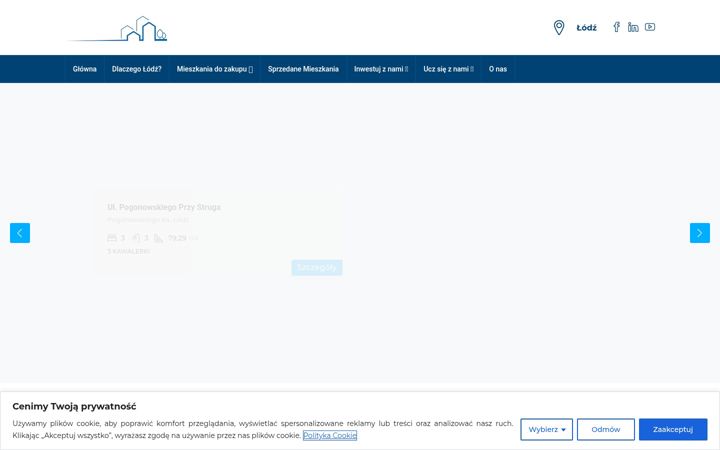This screenshot has height=450, width=720.
Task: Click the Szczegóły button on slide
Action: click(317, 267)
